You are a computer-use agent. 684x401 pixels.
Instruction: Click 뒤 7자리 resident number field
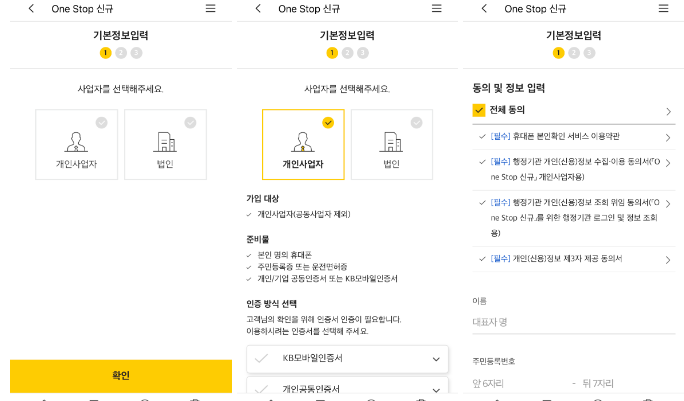(628, 384)
